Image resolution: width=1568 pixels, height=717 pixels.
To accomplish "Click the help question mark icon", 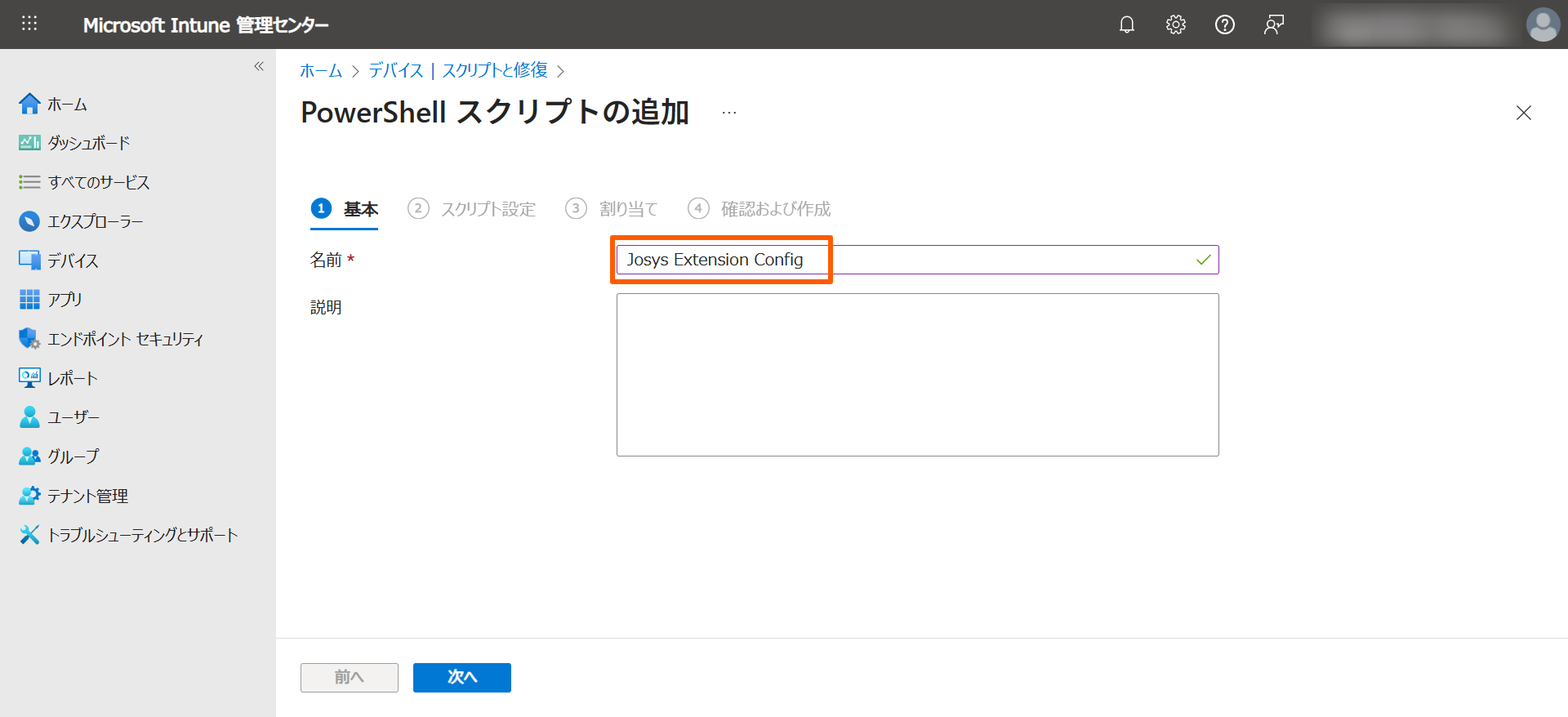I will 1224,24.
